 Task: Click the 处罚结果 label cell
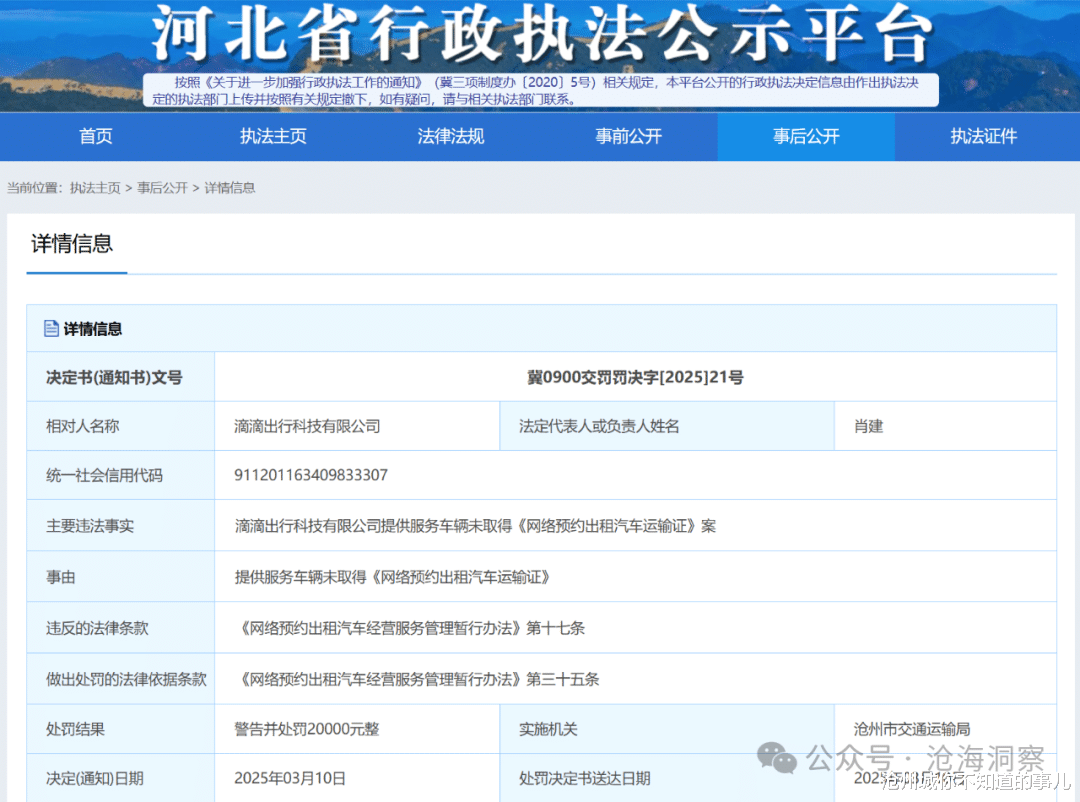coord(121,729)
